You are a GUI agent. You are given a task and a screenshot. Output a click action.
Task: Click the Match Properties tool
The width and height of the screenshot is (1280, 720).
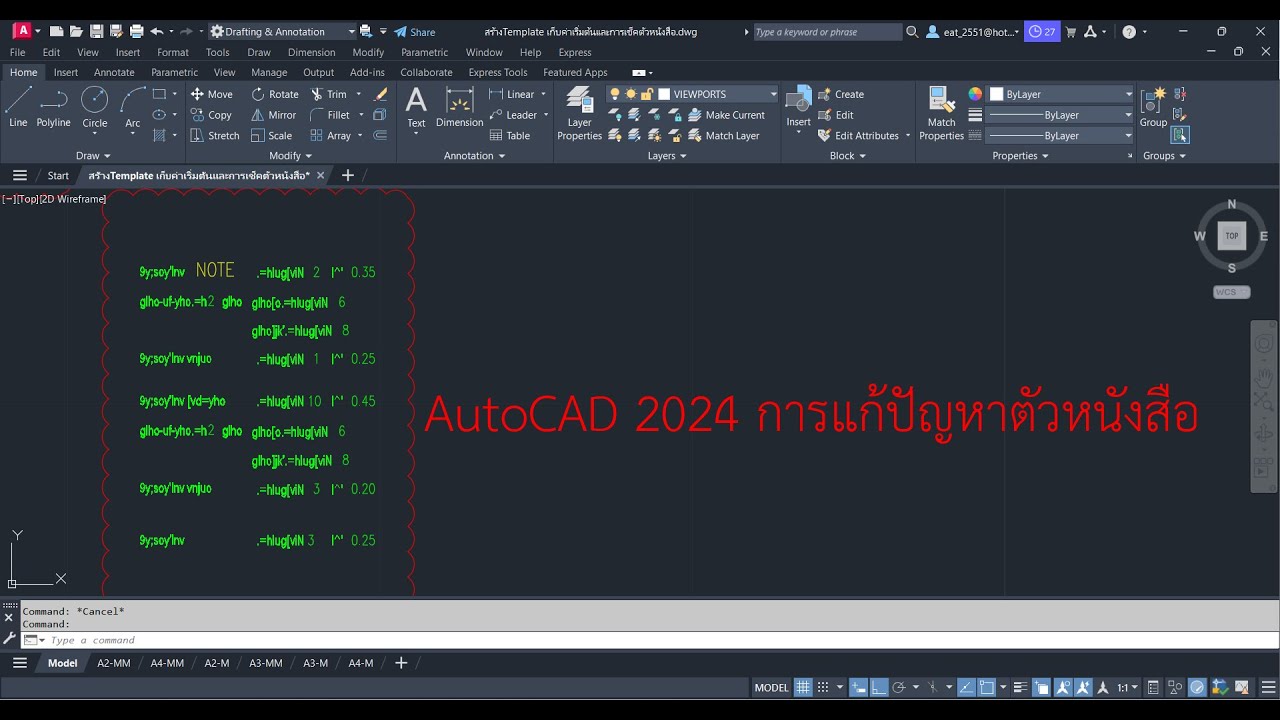[x=941, y=113]
